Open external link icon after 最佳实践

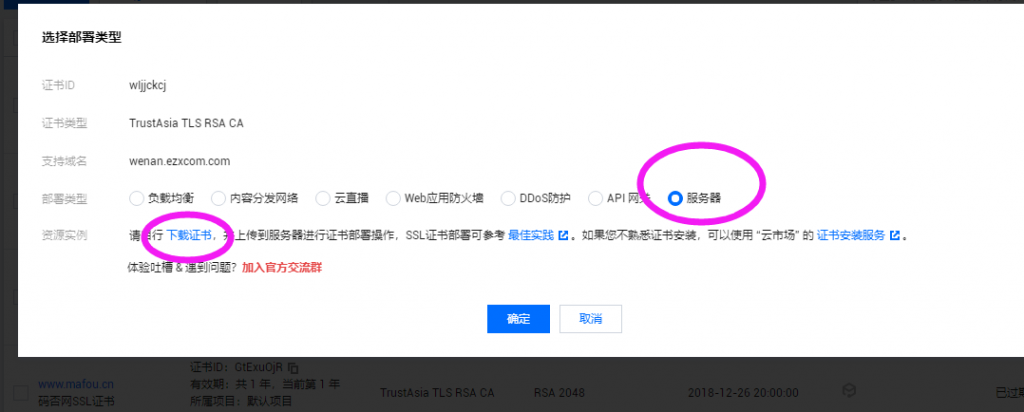564,236
